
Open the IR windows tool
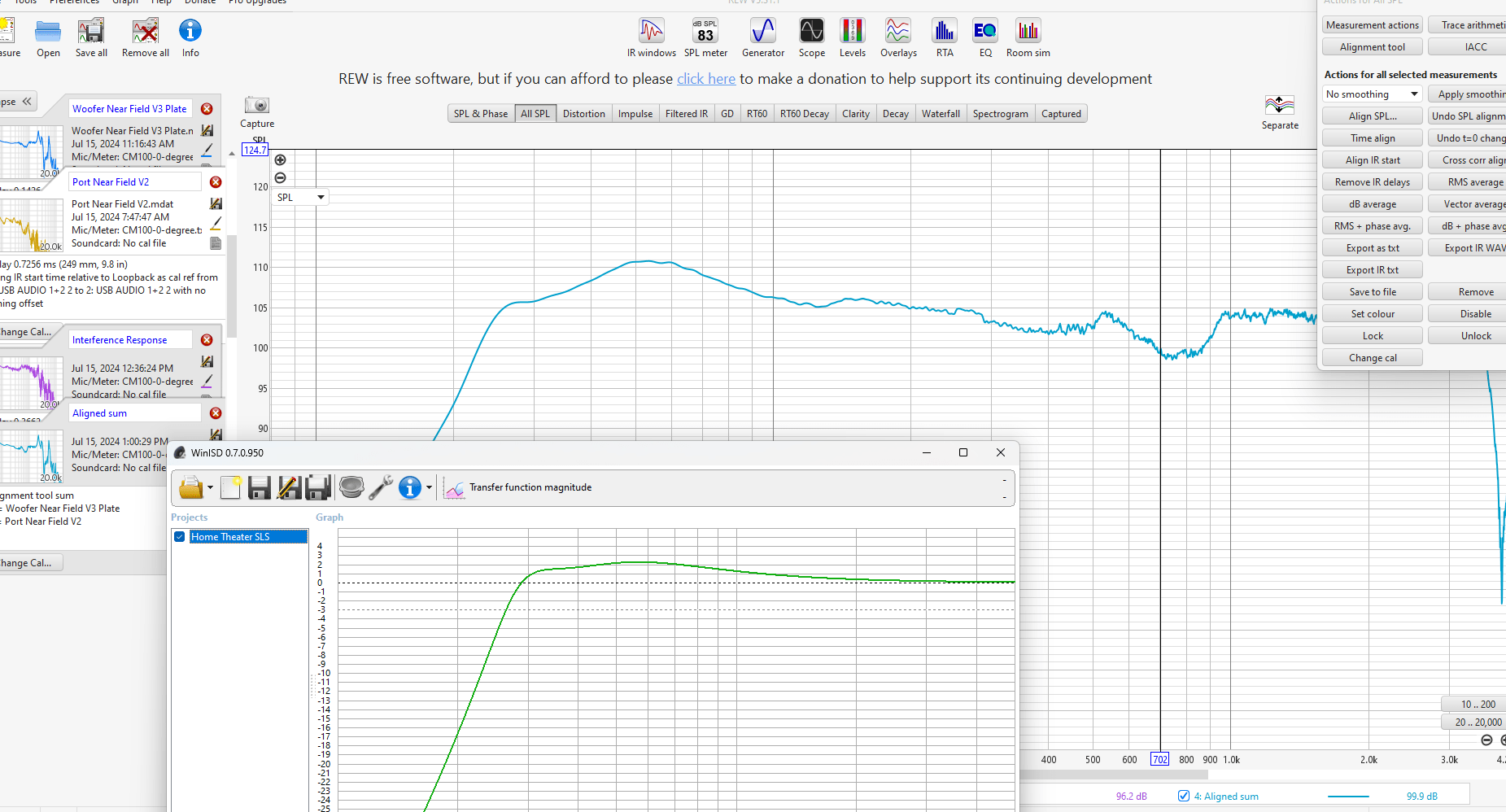click(x=651, y=37)
